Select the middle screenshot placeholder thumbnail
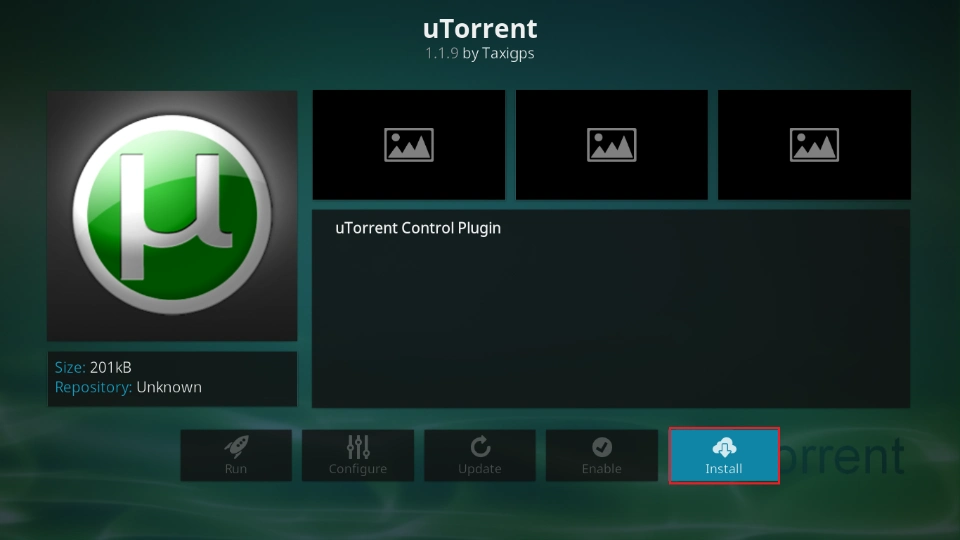The image size is (960, 540). tap(612, 144)
